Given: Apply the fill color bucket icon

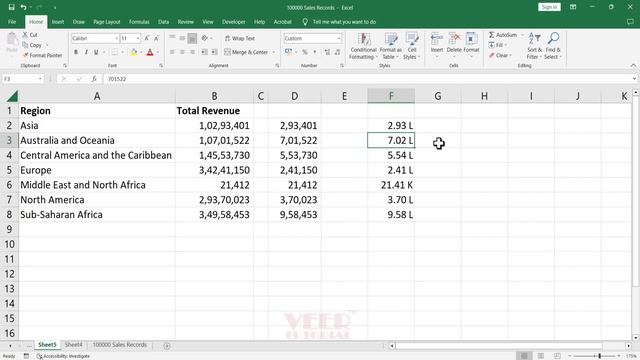Looking at the screenshot, I should tap(133, 52).
